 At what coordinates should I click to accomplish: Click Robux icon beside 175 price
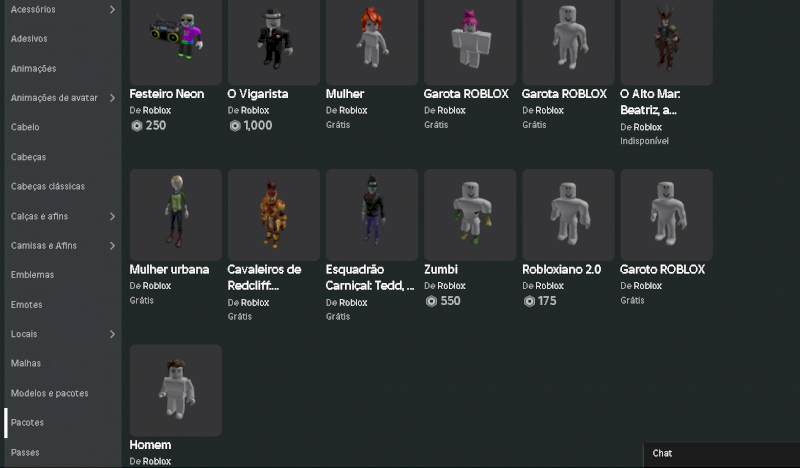tap(529, 301)
